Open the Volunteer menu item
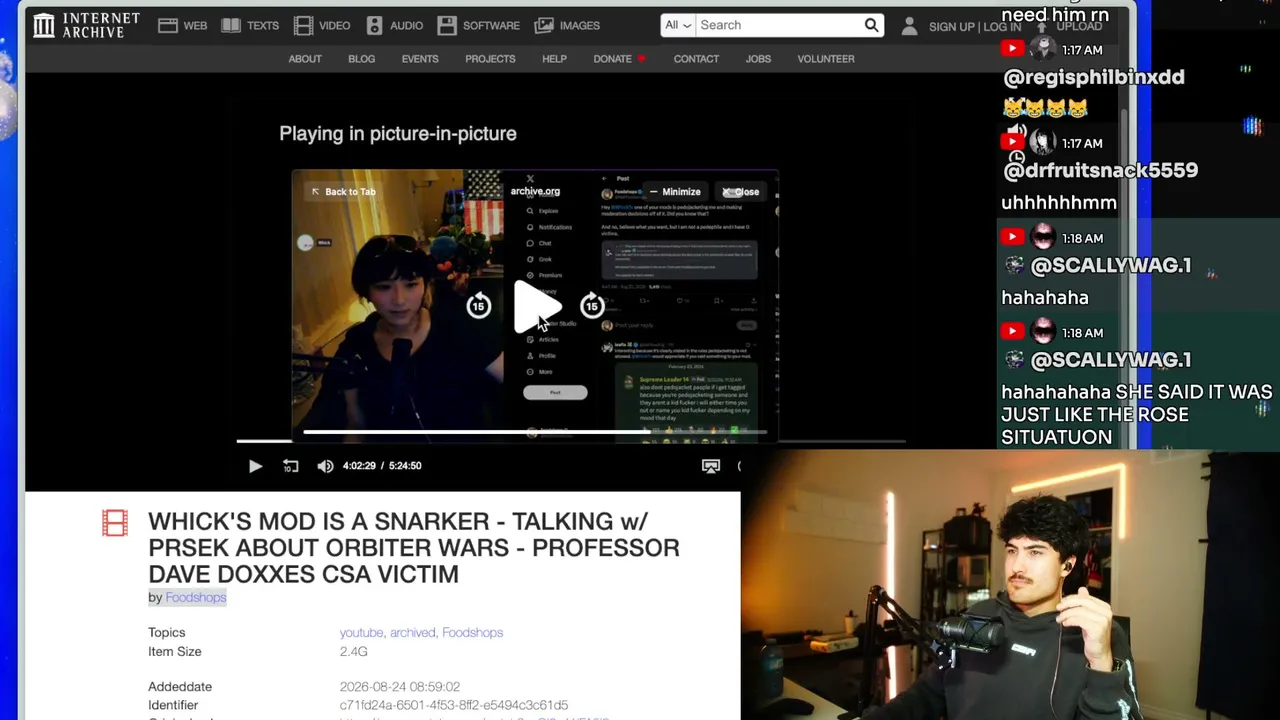This screenshot has height=720, width=1280. [x=826, y=59]
